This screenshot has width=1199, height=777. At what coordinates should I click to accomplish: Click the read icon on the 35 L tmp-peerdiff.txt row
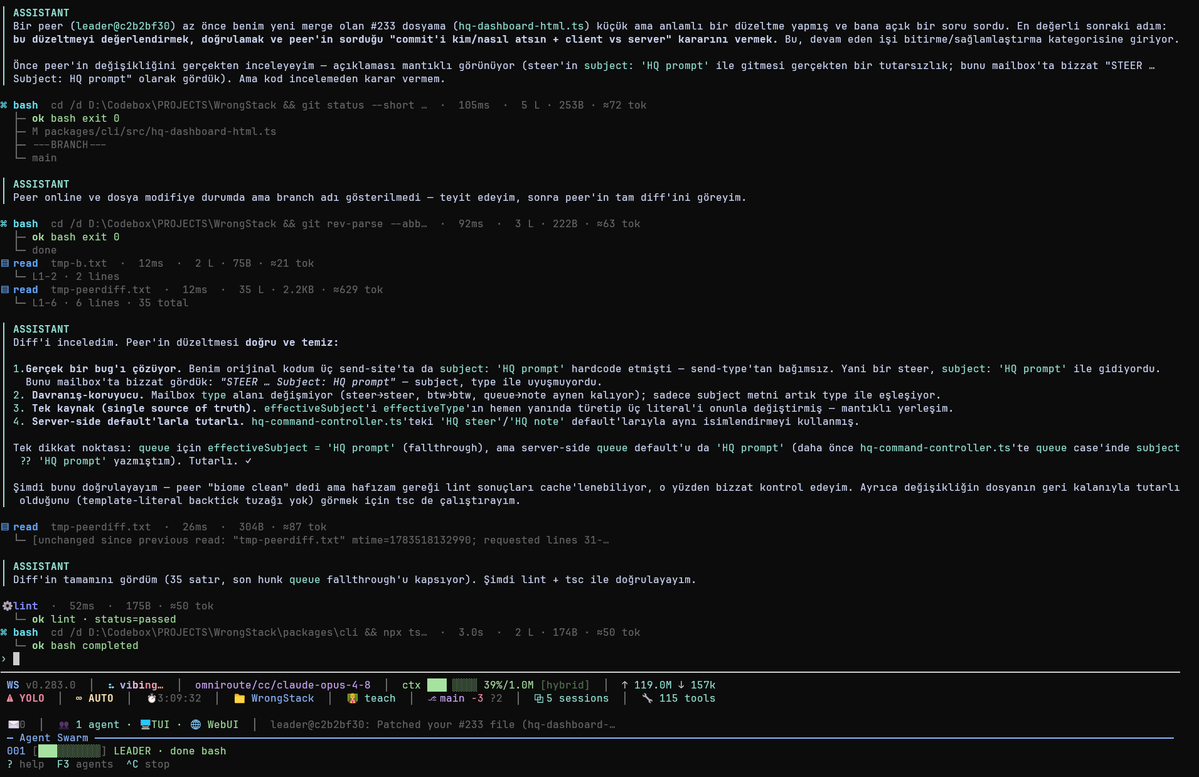click(x=5, y=290)
